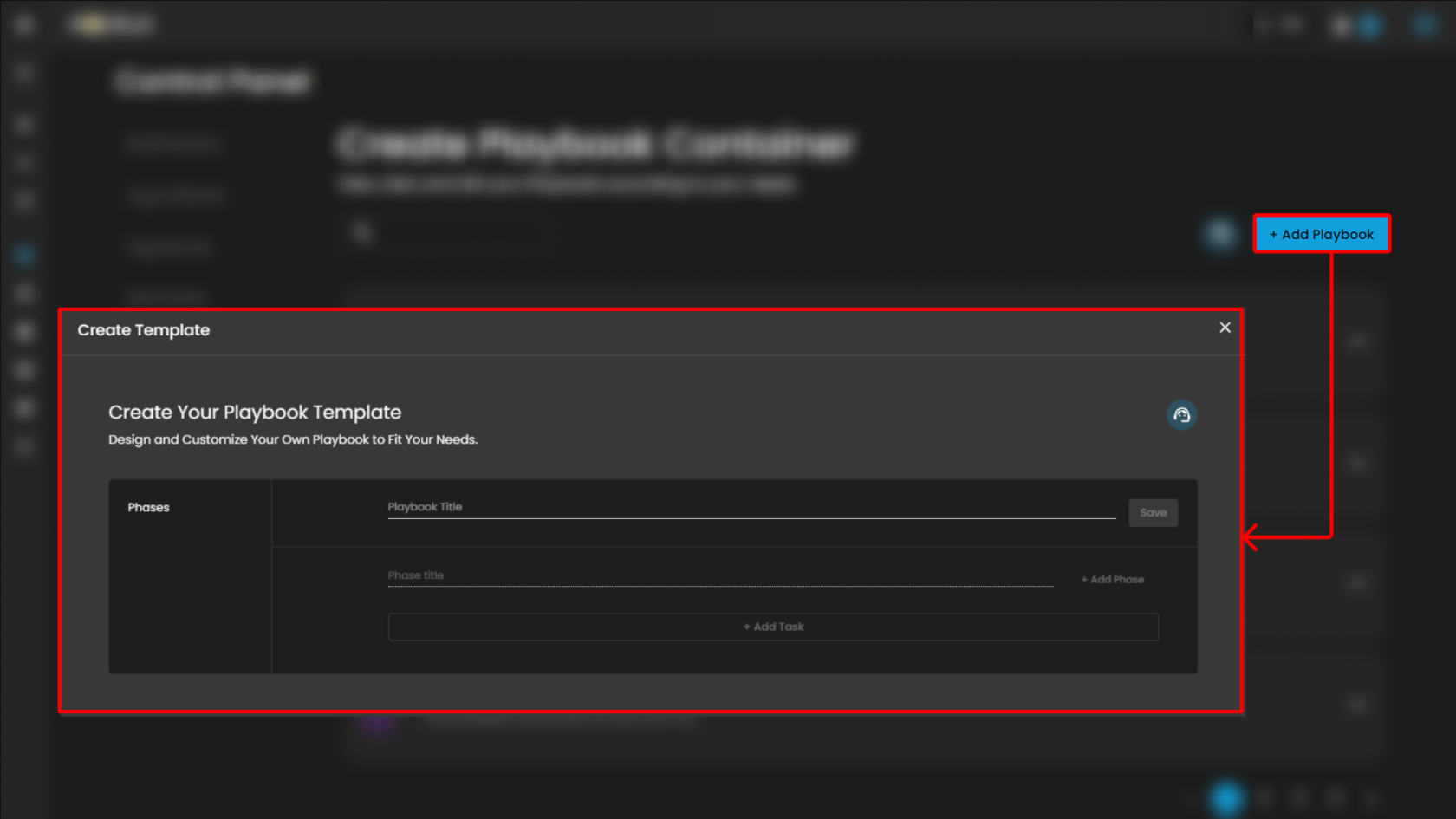Select the blue highlighted sidebar icon
Screen dimensions: 1456x819
(24, 255)
